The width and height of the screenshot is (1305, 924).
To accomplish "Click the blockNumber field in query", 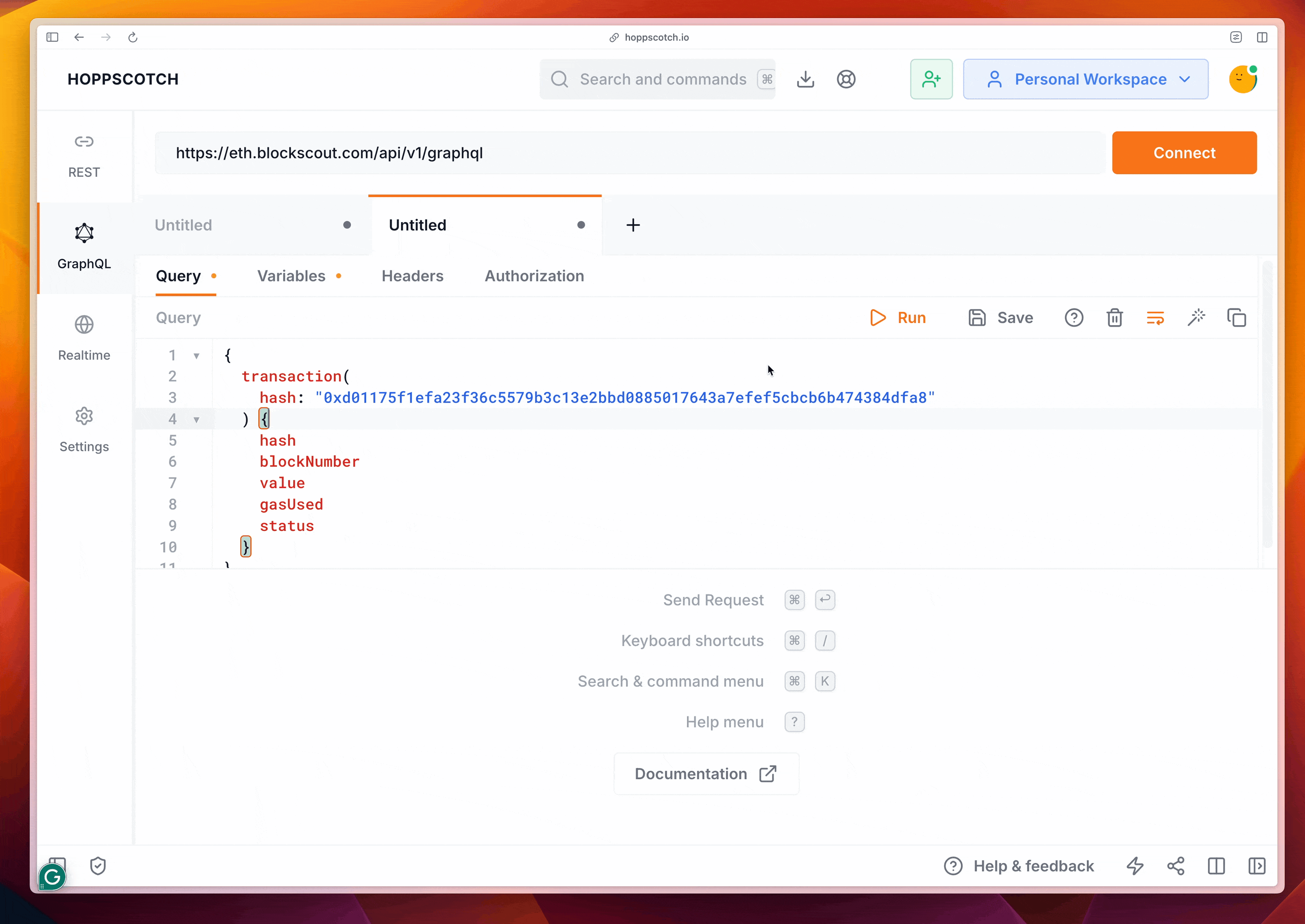I will (310, 462).
